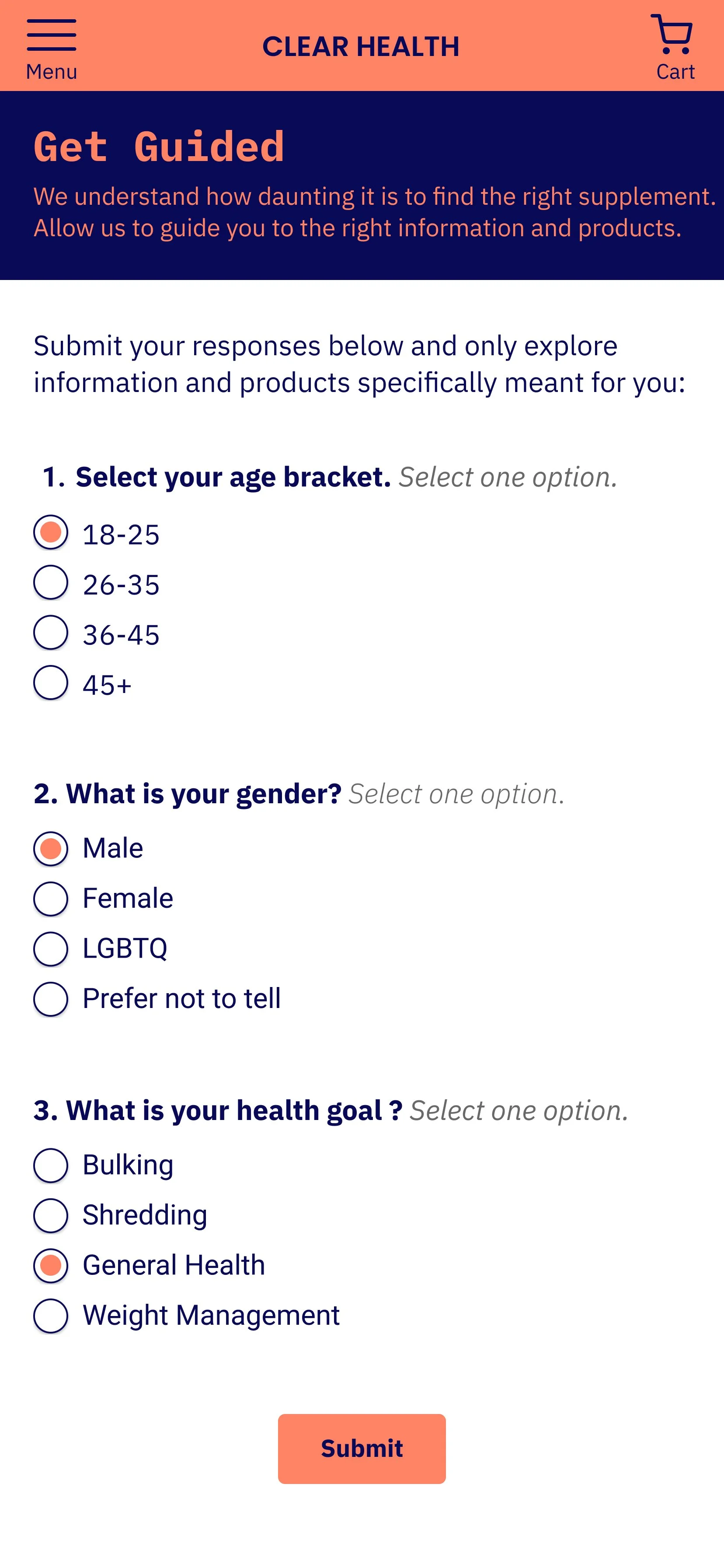Select the 26-35 age option

click(51, 583)
